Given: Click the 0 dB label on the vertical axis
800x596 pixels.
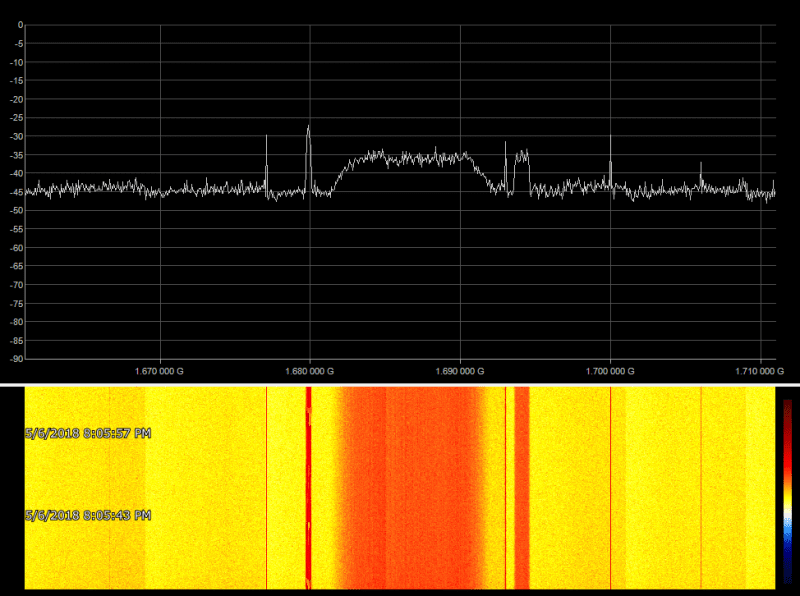Looking at the screenshot, I should 19,25.
